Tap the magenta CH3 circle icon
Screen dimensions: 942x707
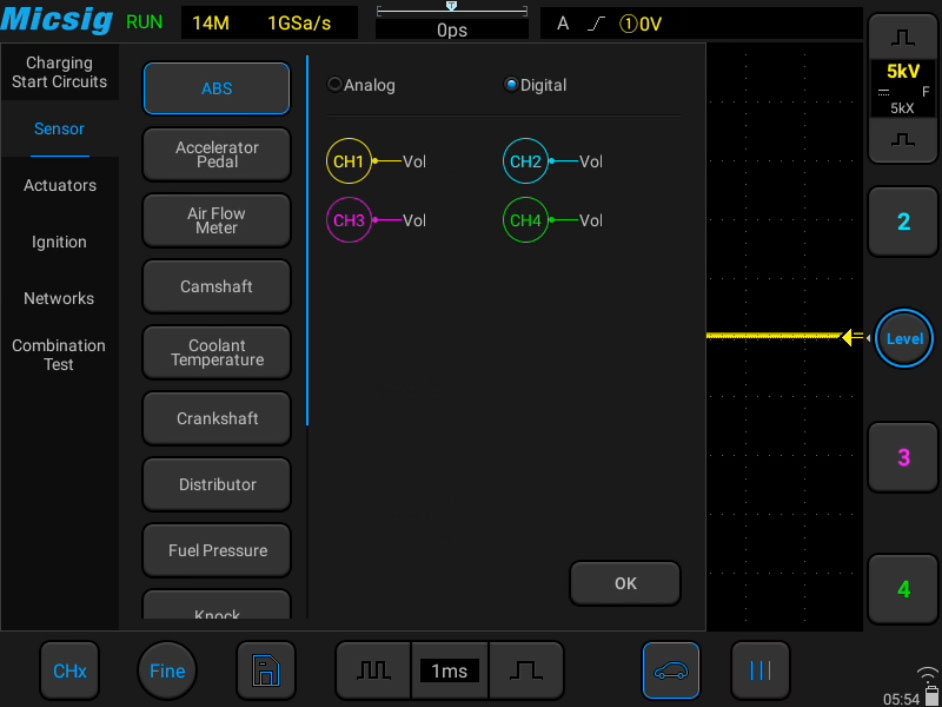[348, 220]
